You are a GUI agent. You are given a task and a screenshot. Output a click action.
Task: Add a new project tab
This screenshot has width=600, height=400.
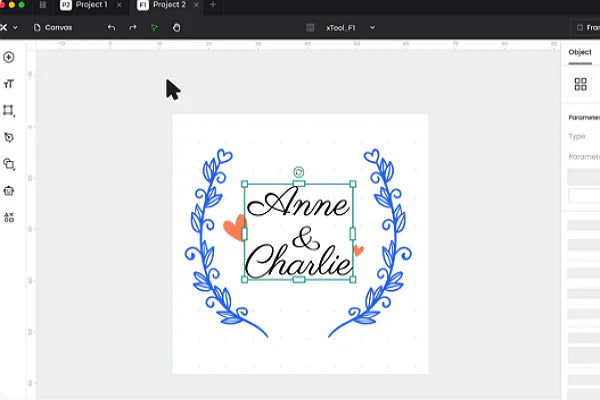pos(213,5)
